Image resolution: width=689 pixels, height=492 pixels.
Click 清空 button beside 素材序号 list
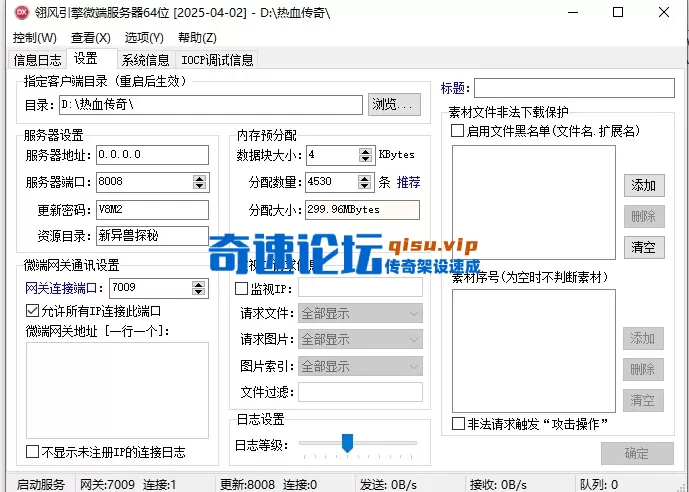tap(643, 400)
